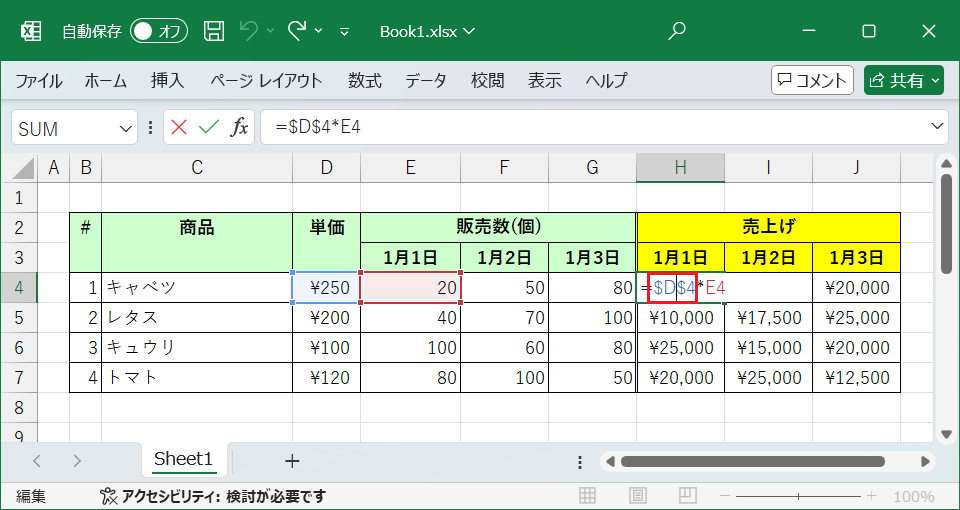Expand the Name Box dropdown
The image size is (960, 510).
(126, 128)
